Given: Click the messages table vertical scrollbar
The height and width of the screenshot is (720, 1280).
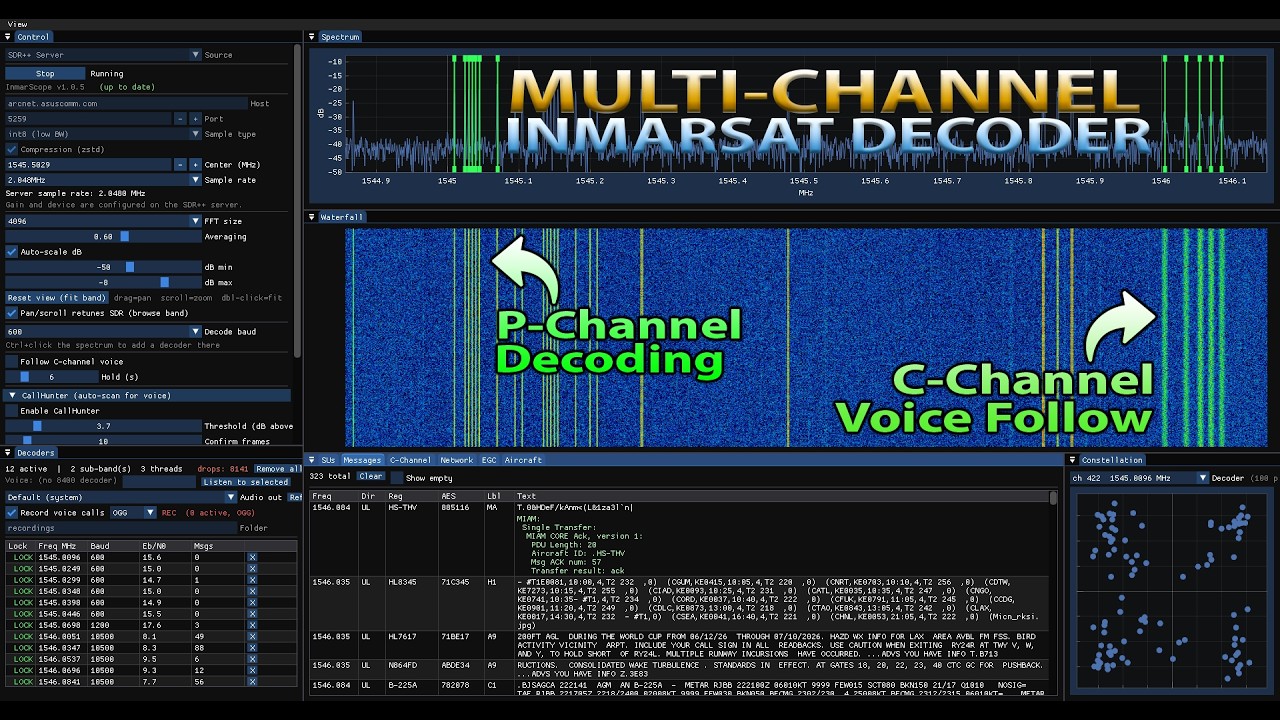Looking at the screenshot, I should [x=1052, y=592].
